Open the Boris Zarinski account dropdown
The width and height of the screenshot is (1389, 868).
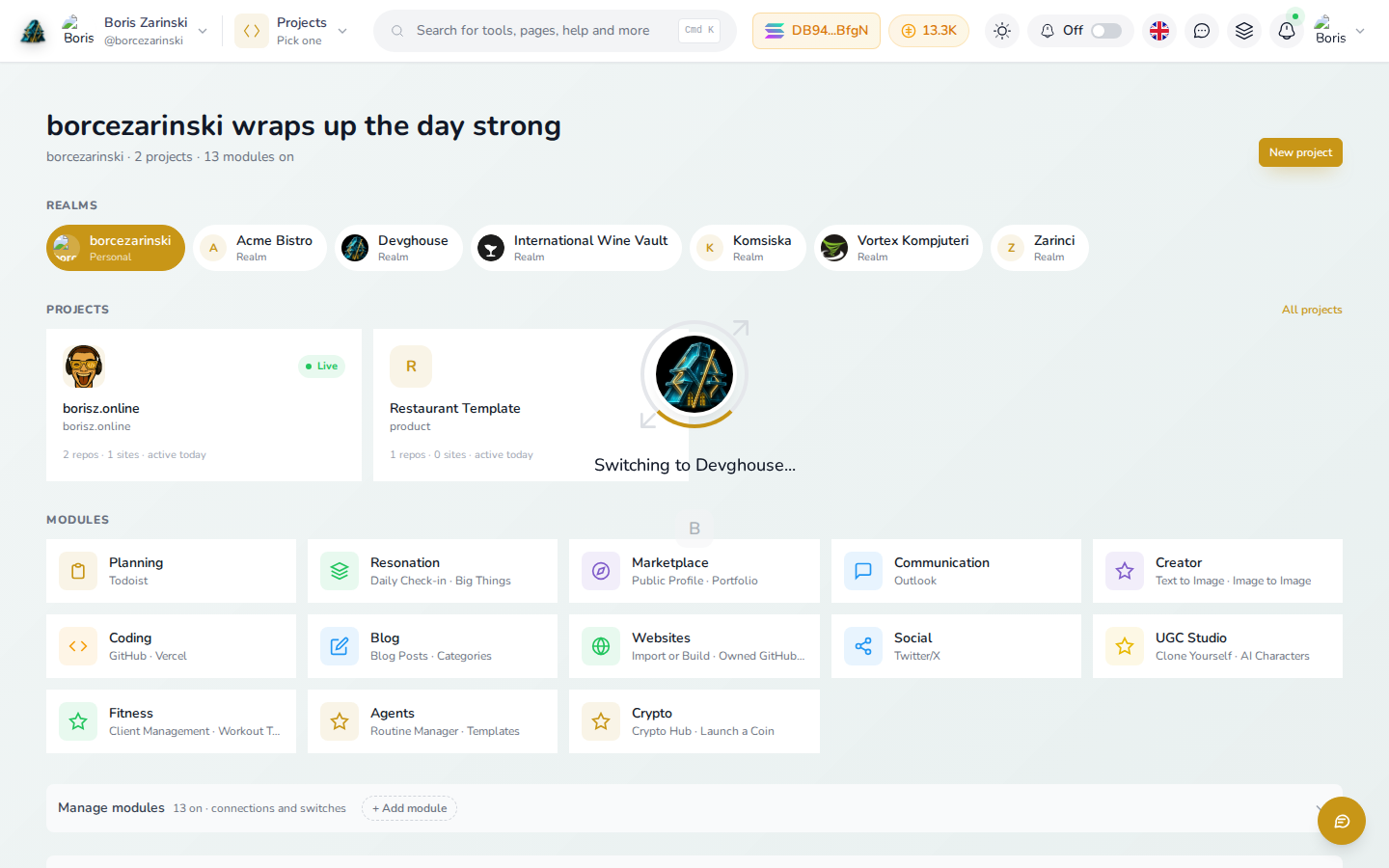coord(134,31)
